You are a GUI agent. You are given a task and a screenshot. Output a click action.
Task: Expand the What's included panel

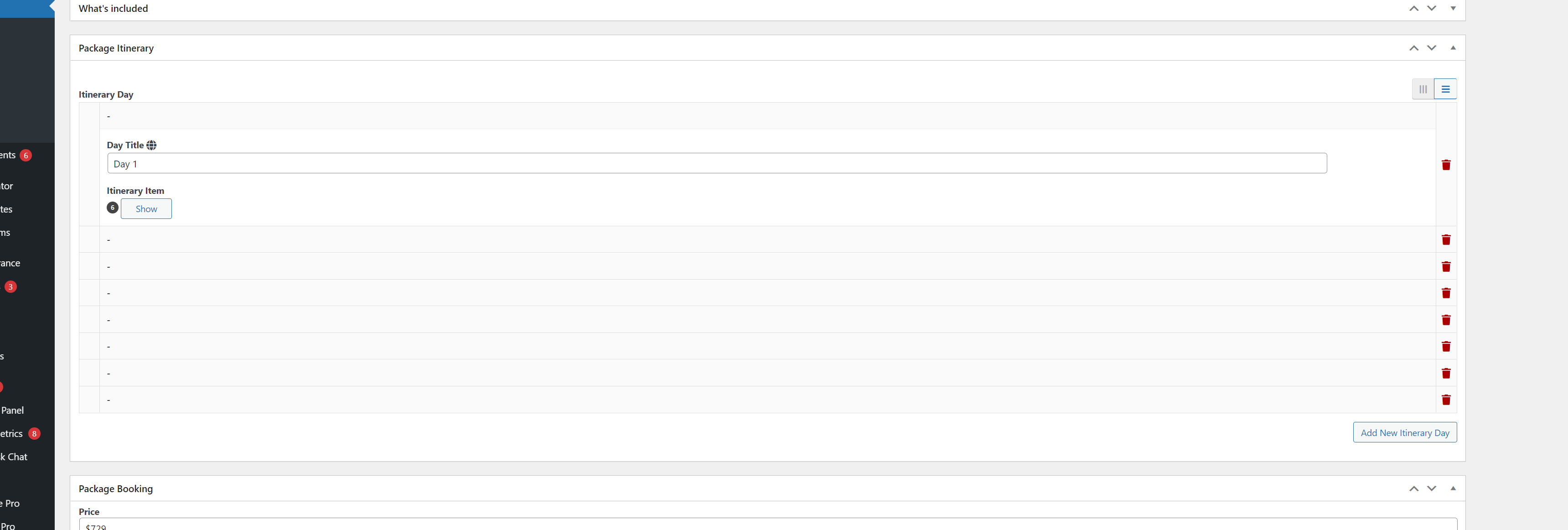point(1452,9)
